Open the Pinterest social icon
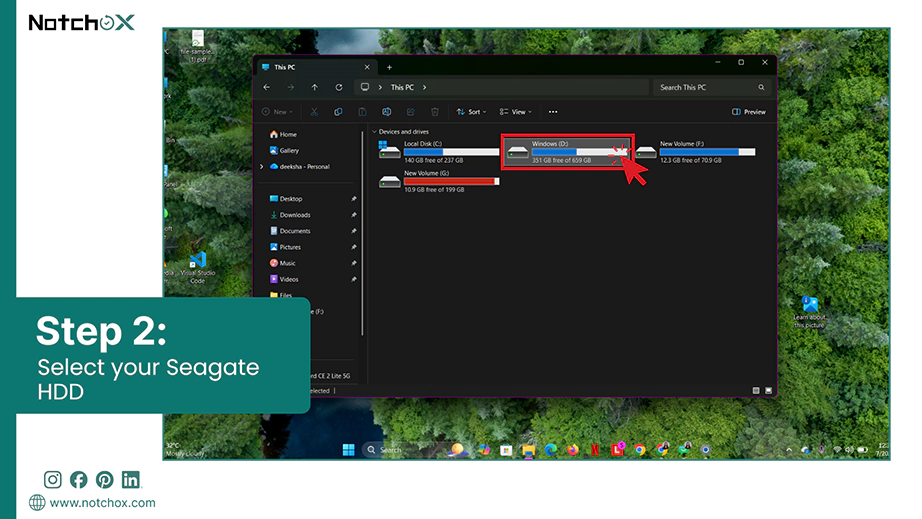This screenshot has height=519, width=922. pyautogui.click(x=105, y=480)
